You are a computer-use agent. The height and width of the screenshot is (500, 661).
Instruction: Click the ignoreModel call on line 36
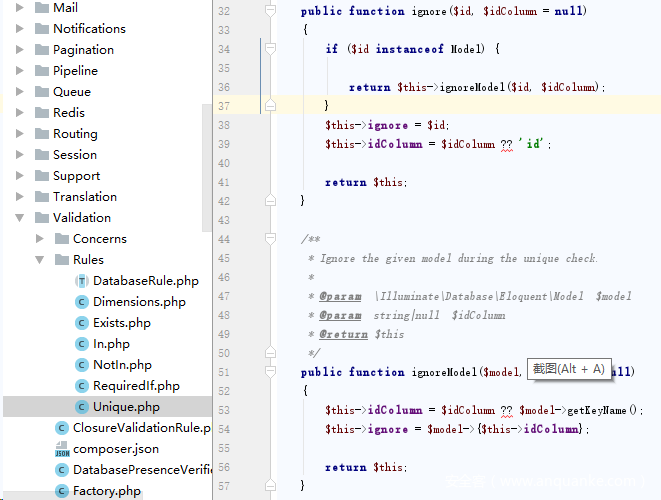(x=472, y=87)
